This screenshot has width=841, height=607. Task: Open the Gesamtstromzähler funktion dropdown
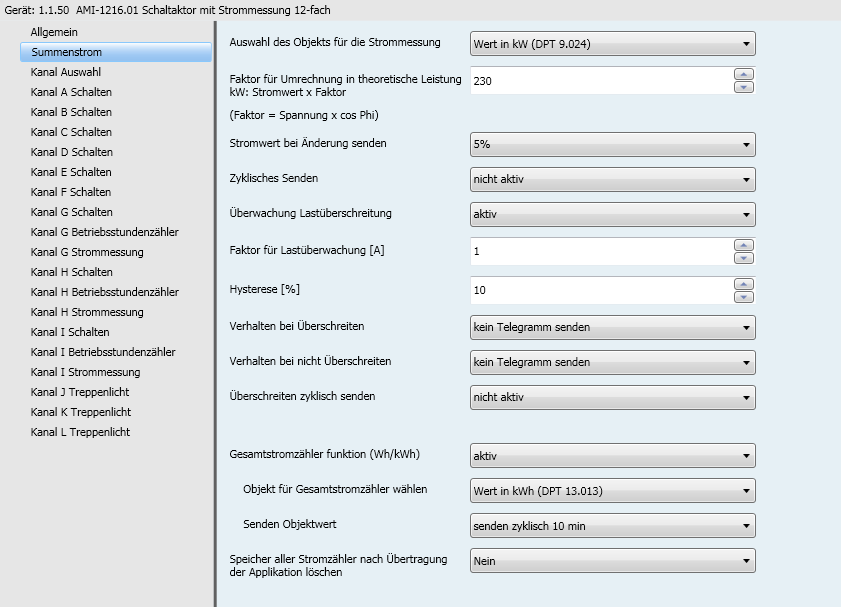tap(612, 457)
